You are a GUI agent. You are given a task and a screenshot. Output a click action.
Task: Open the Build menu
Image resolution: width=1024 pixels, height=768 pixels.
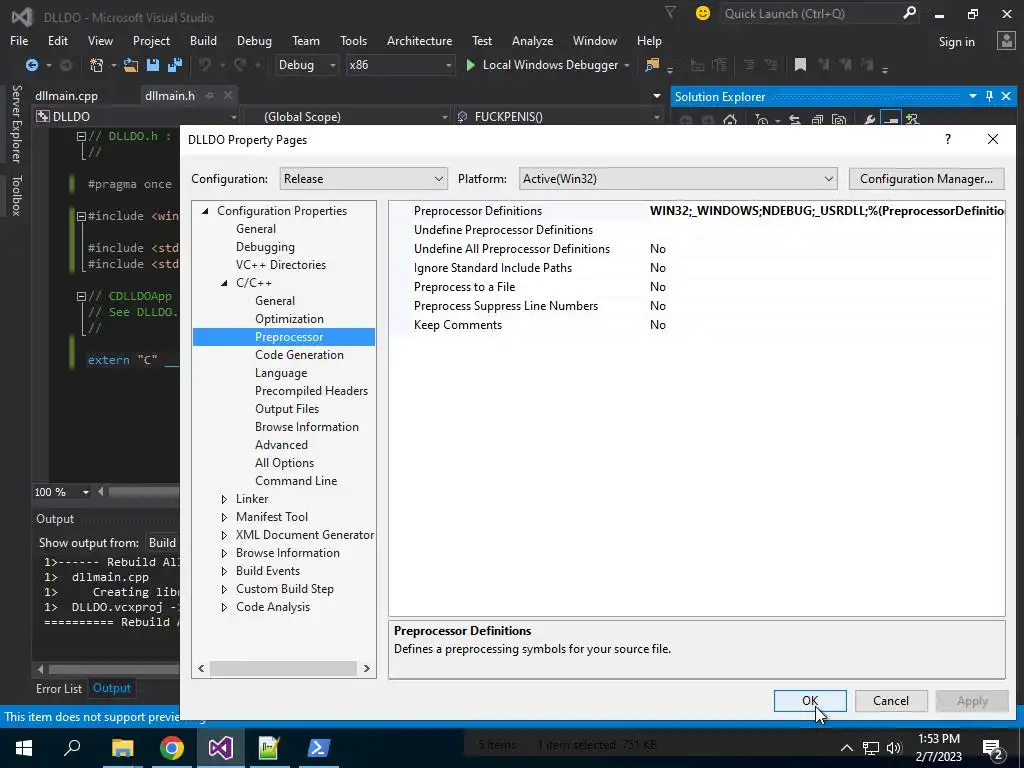click(203, 40)
